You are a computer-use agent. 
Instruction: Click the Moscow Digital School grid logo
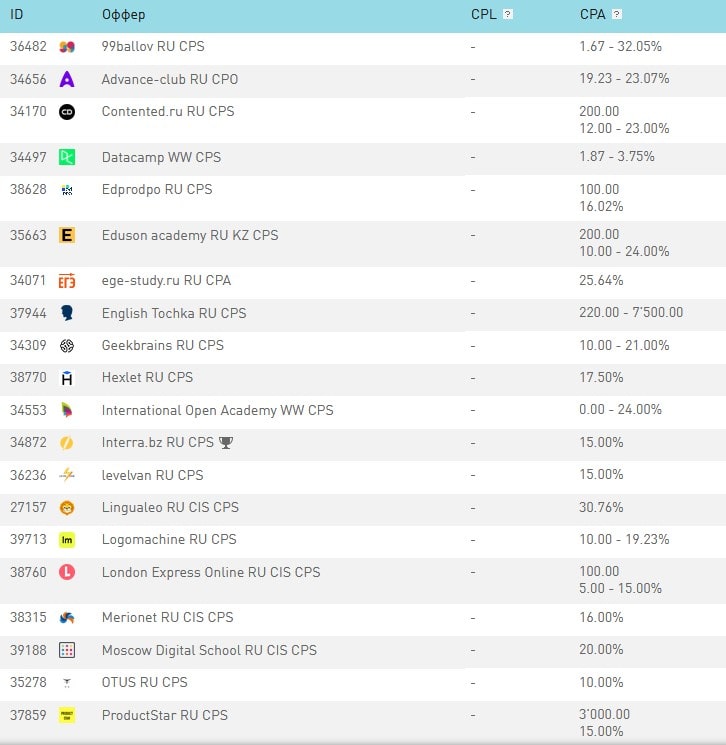67,650
